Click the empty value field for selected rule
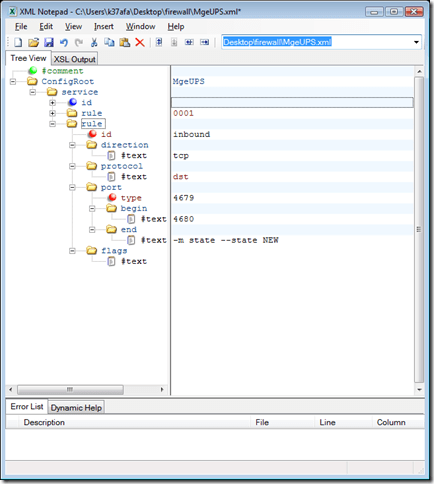434x484 pixels. click(x=292, y=103)
